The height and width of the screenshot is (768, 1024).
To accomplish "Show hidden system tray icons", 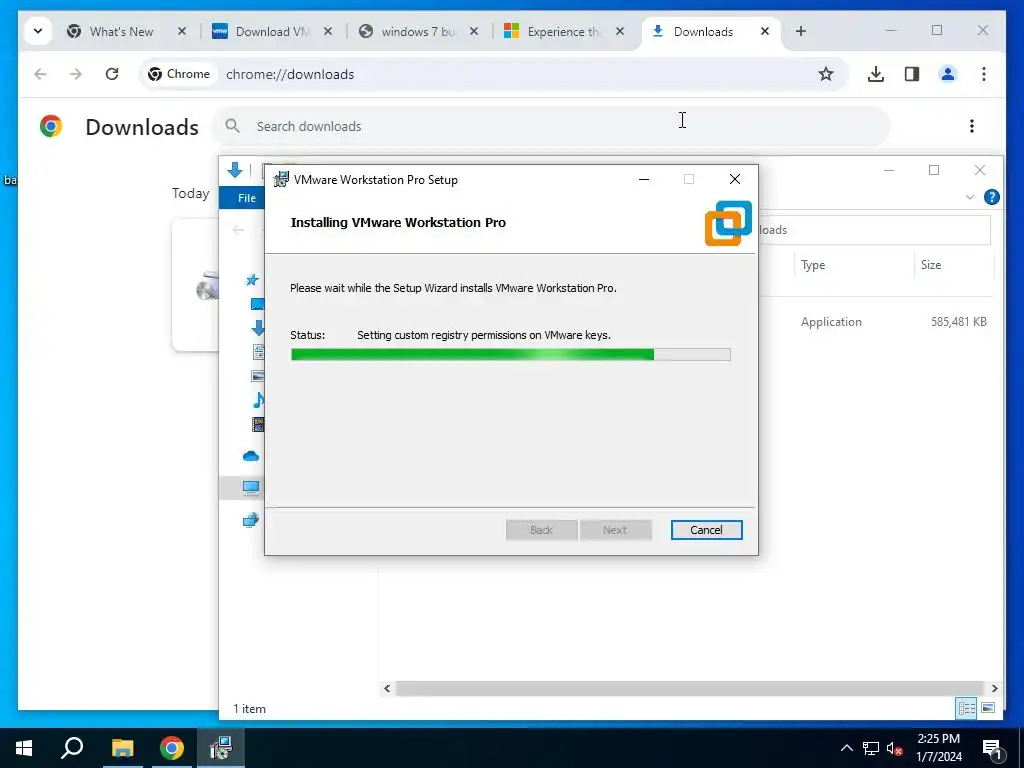I will 846,748.
